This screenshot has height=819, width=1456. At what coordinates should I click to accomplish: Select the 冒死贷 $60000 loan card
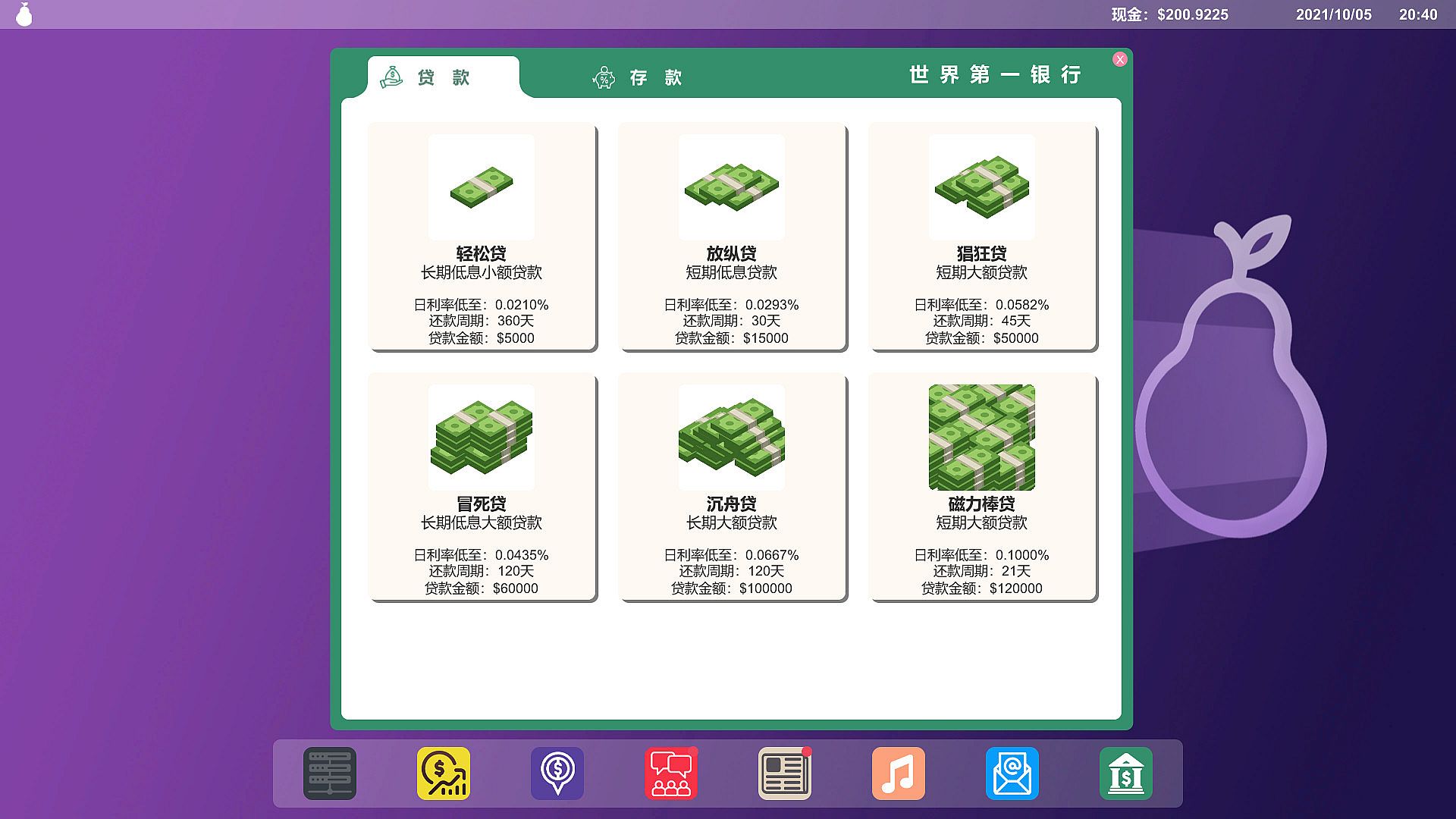[482, 487]
